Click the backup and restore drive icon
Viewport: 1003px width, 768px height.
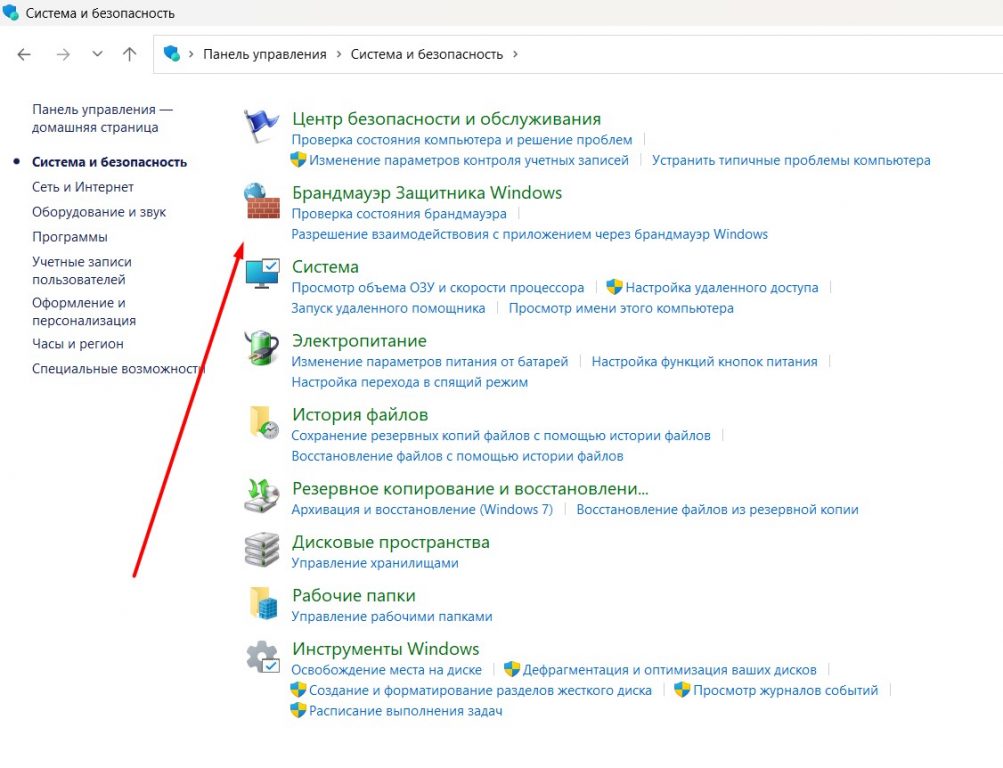262,496
